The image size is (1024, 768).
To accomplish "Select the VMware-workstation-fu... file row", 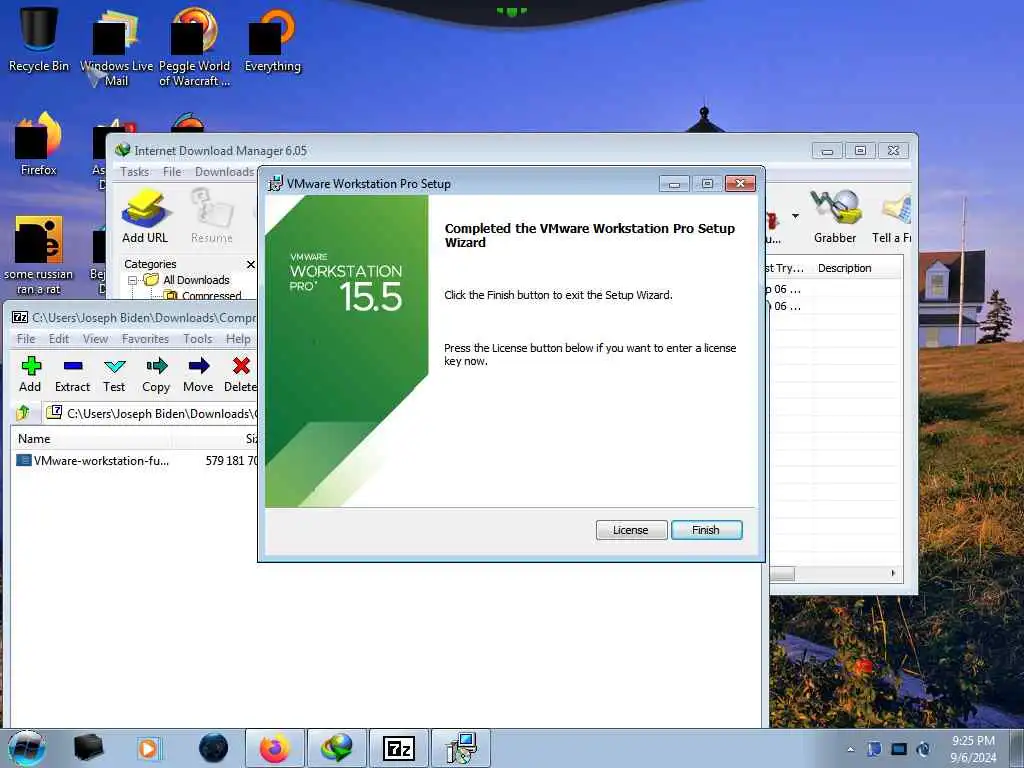I will coord(134,460).
